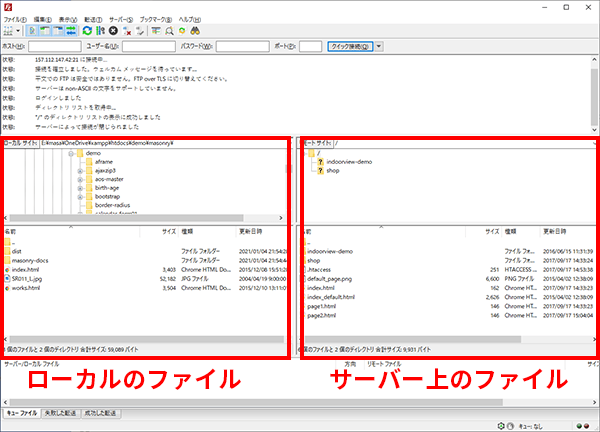Expand the bootstrap folder node
Viewport: 600px width, 432px height.
tap(80, 197)
